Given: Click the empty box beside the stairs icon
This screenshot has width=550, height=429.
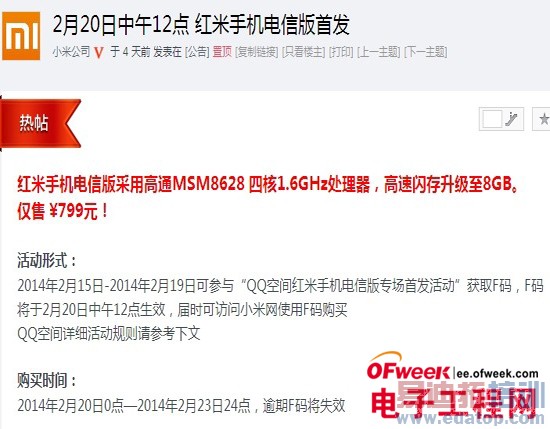Looking at the screenshot, I should (492, 119).
